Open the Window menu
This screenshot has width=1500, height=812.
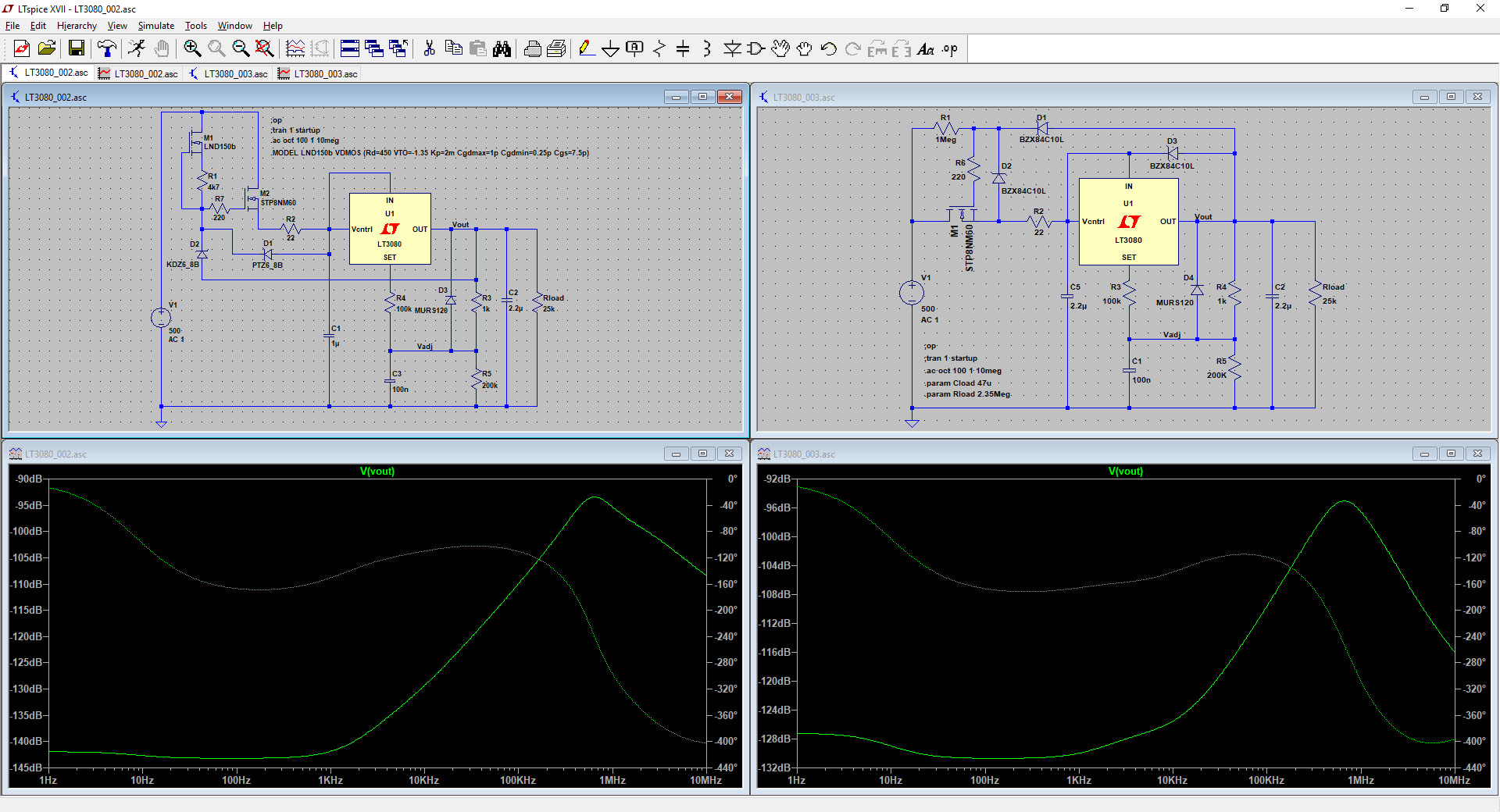click(235, 26)
